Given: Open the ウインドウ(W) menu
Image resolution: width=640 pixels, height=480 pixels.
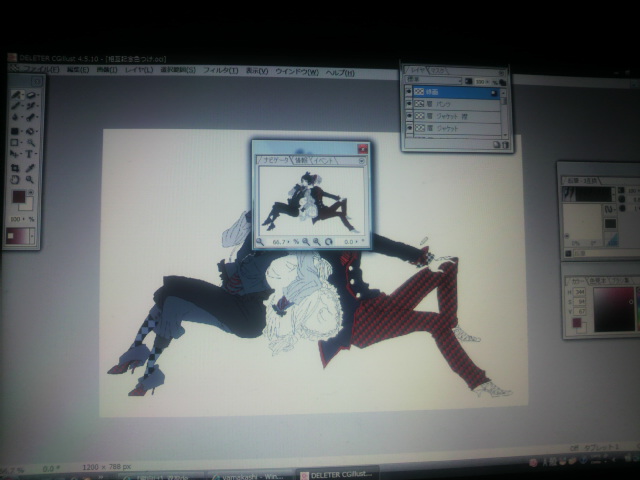Looking at the screenshot, I should pos(297,72).
